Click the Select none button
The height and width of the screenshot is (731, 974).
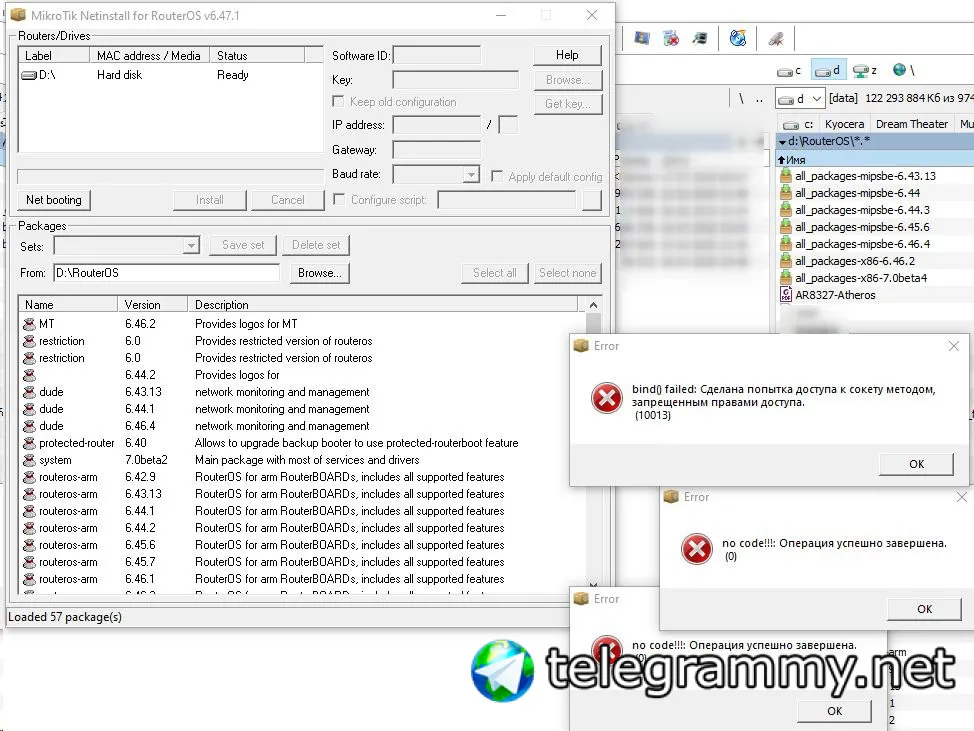coord(567,273)
